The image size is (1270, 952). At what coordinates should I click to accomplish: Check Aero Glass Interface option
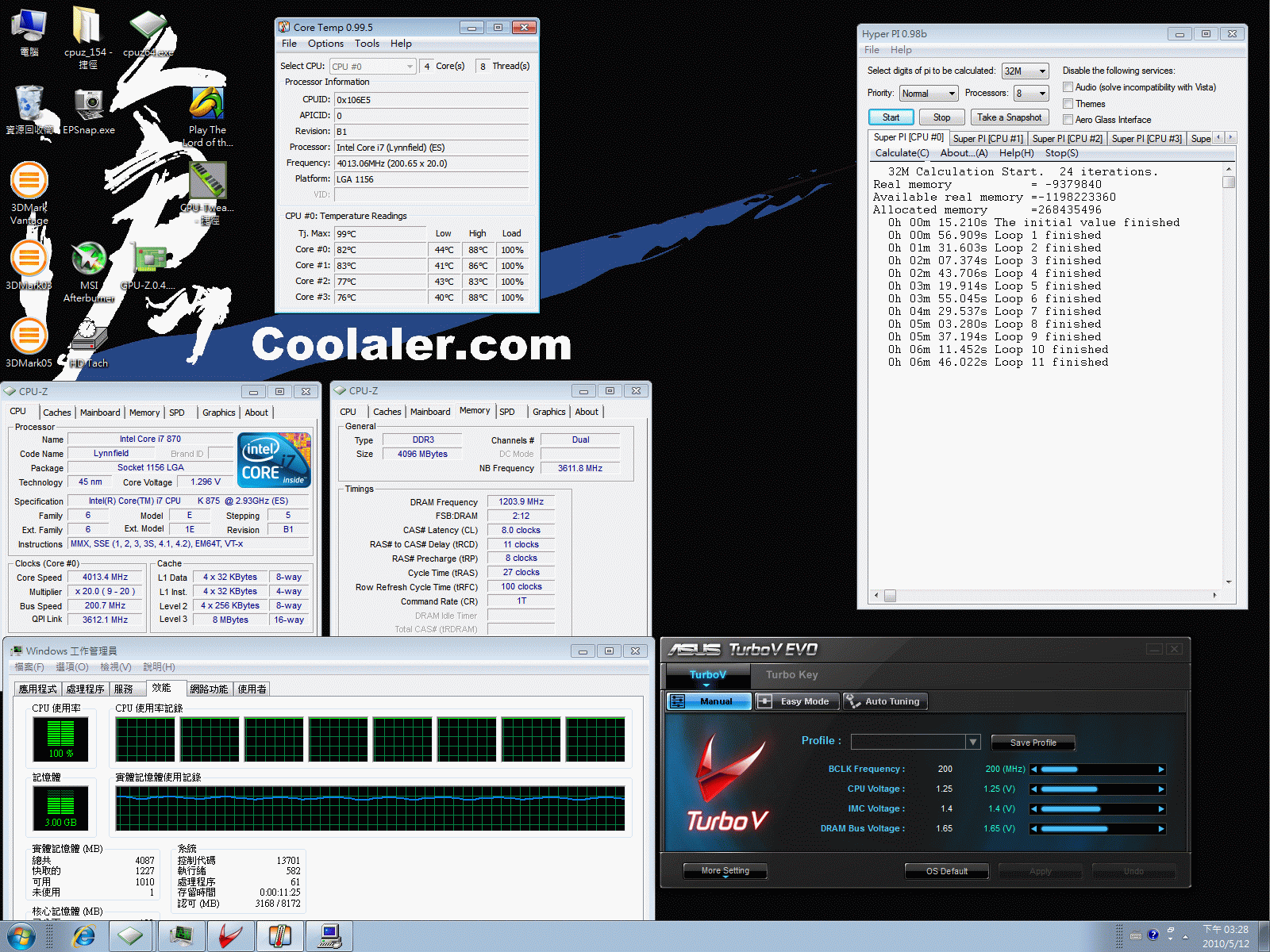1068,120
